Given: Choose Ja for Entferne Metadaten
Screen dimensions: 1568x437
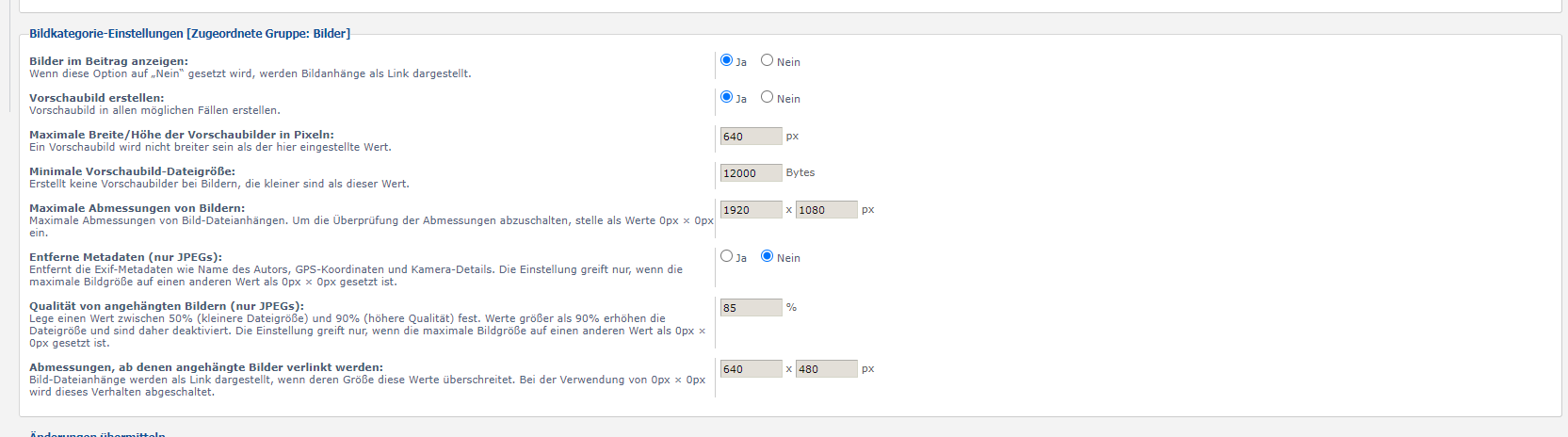Looking at the screenshot, I should [x=726, y=256].
